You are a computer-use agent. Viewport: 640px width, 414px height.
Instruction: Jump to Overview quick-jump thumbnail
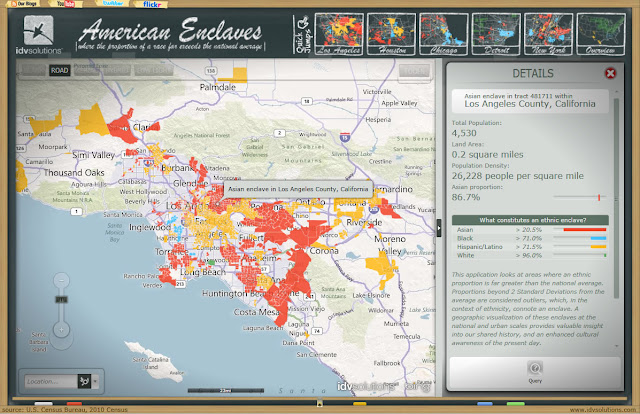[601, 34]
